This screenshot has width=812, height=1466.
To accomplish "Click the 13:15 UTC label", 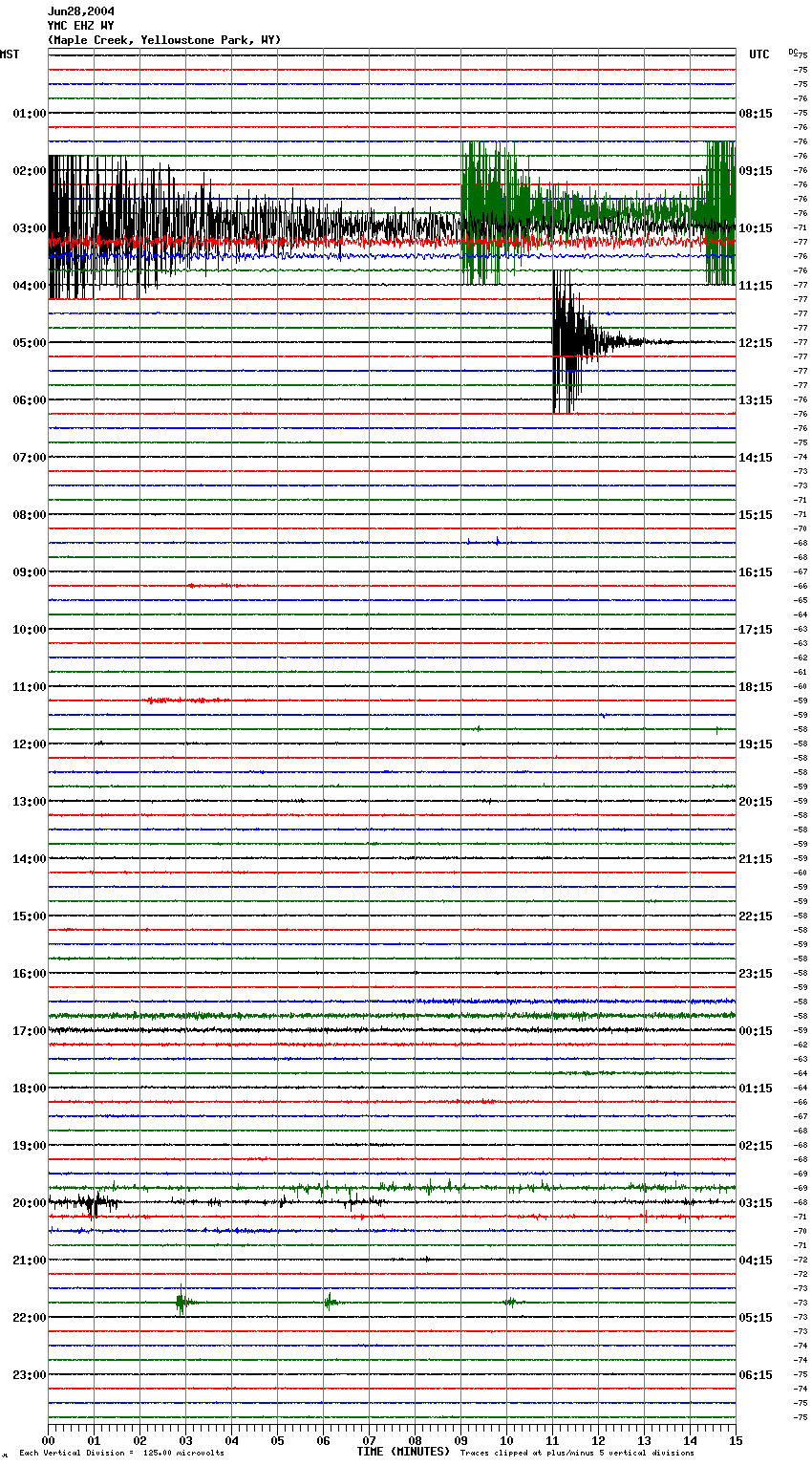I will tap(756, 399).
